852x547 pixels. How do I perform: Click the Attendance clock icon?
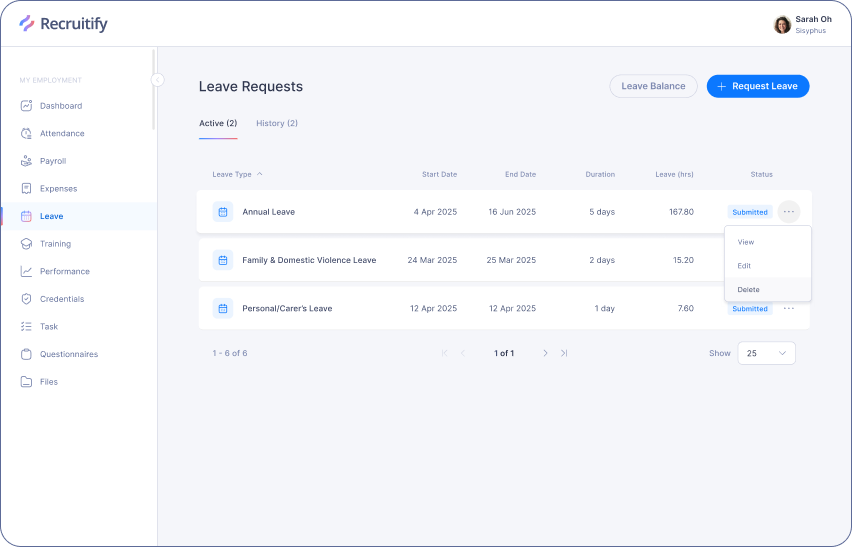pos(27,133)
